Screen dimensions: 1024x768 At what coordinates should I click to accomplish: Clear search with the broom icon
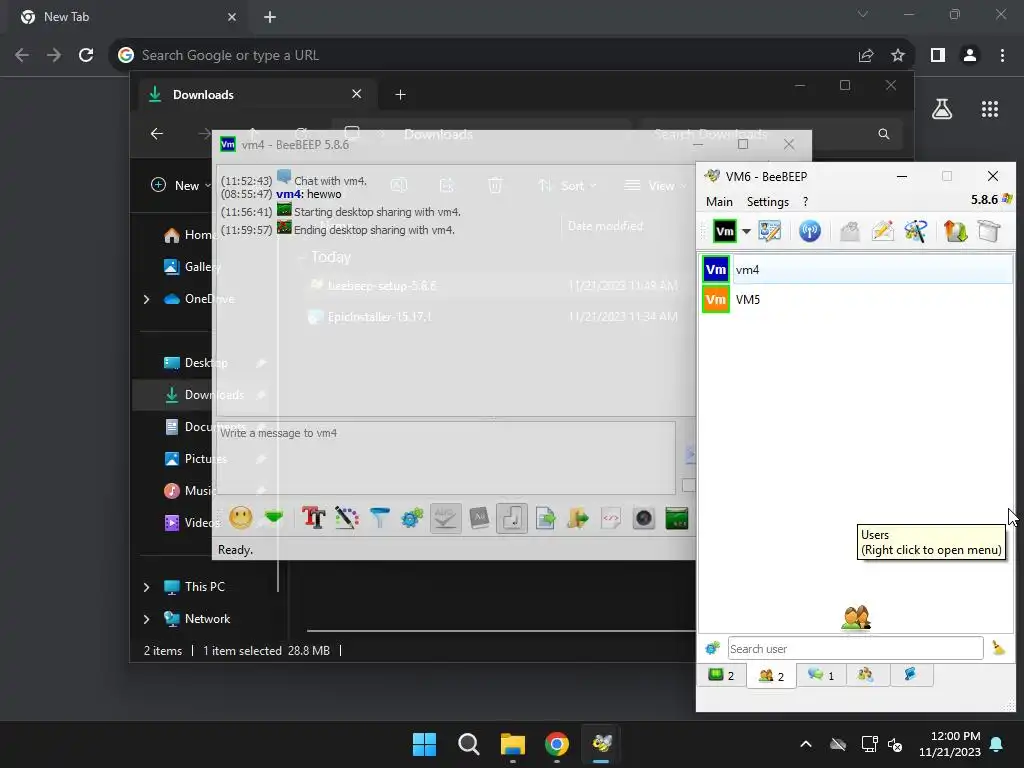(x=998, y=648)
